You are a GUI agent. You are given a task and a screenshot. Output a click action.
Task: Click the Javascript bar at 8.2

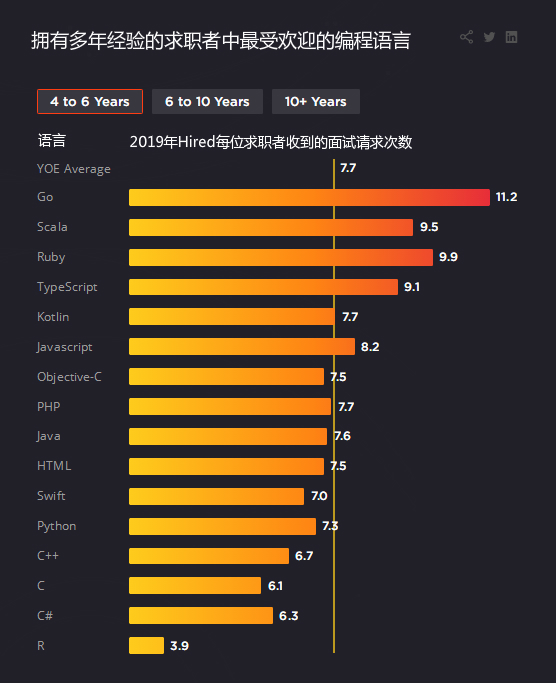(242, 347)
